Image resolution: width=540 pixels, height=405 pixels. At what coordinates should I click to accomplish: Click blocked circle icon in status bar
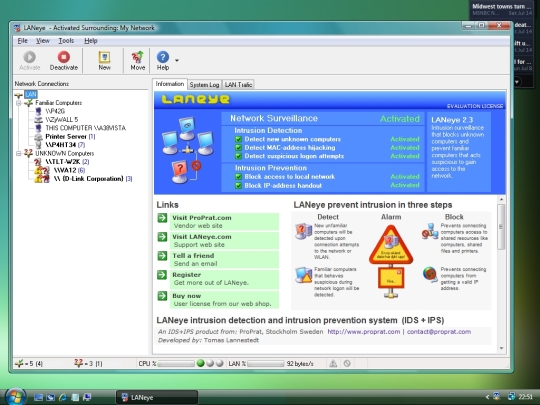click(x=347, y=363)
